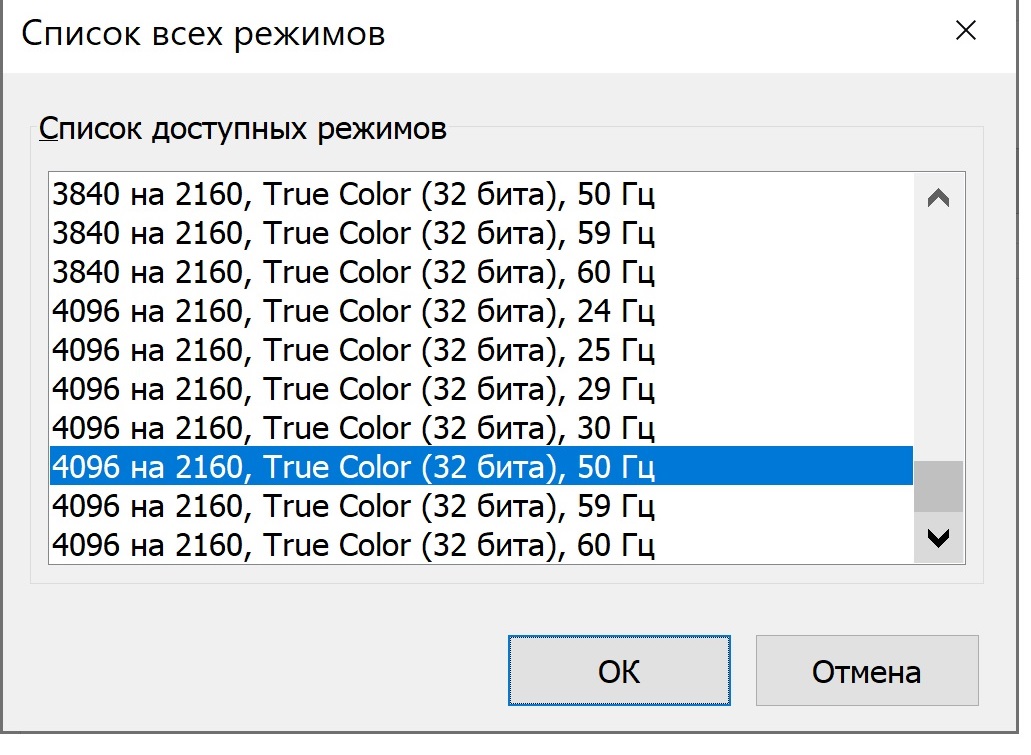Viewport: 1031px width, 755px height.
Task: Pick 4096 на 2160, 29 Гц mode
Action: [x=352, y=389]
